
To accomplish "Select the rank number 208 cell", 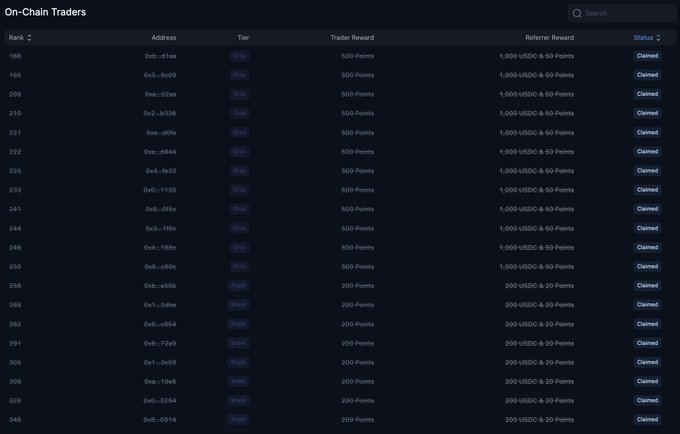I will point(15,94).
